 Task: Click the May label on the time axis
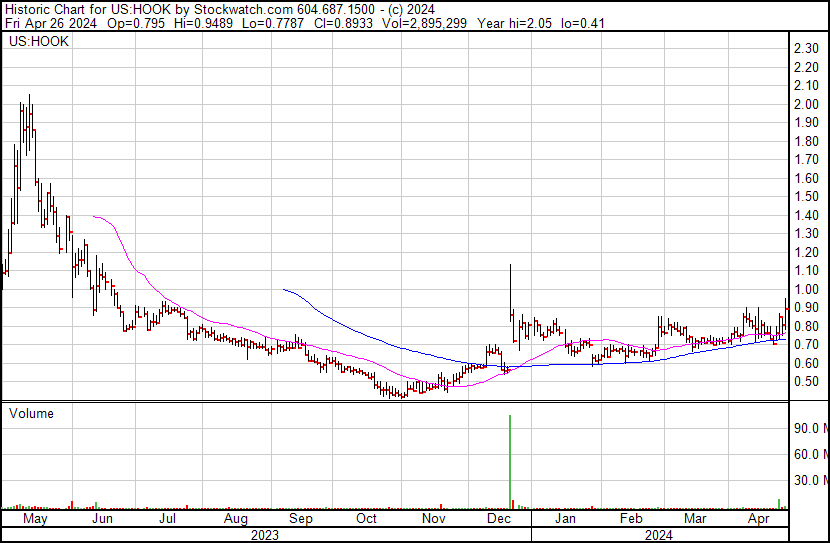click(x=34, y=520)
